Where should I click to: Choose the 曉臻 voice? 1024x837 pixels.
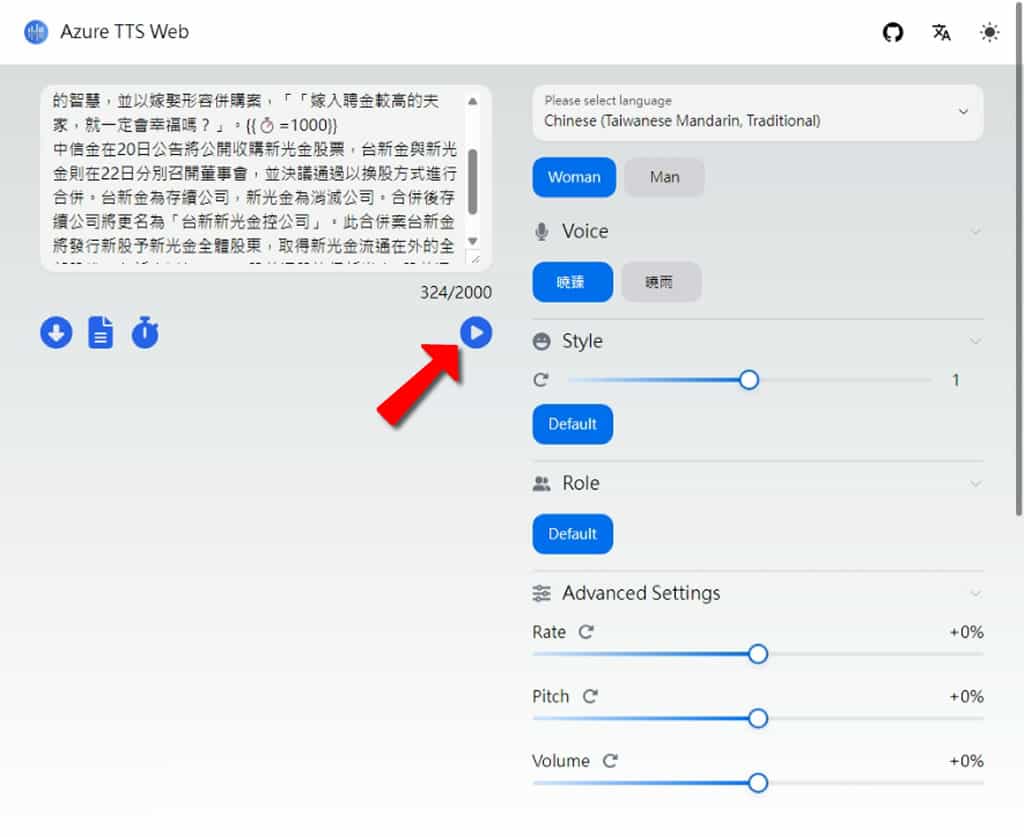pos(572,282)
